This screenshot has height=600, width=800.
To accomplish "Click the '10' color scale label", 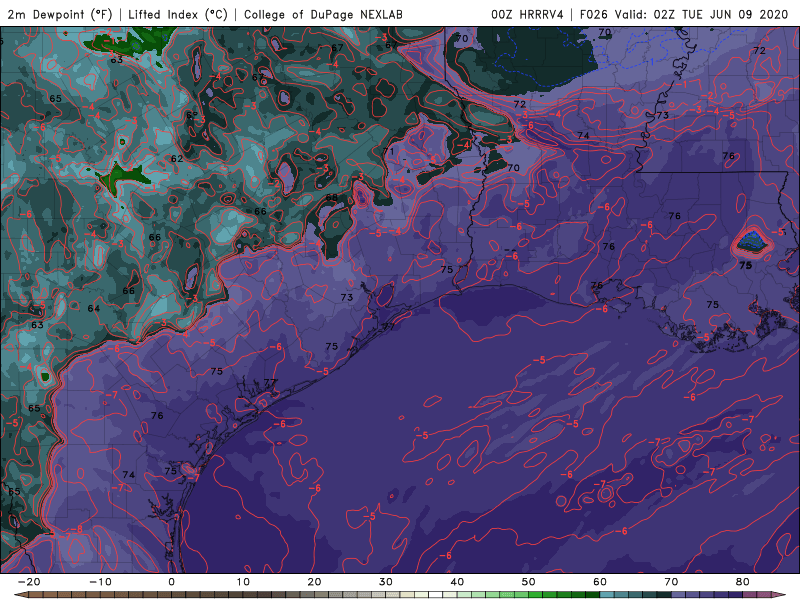I will click(243, 582).
